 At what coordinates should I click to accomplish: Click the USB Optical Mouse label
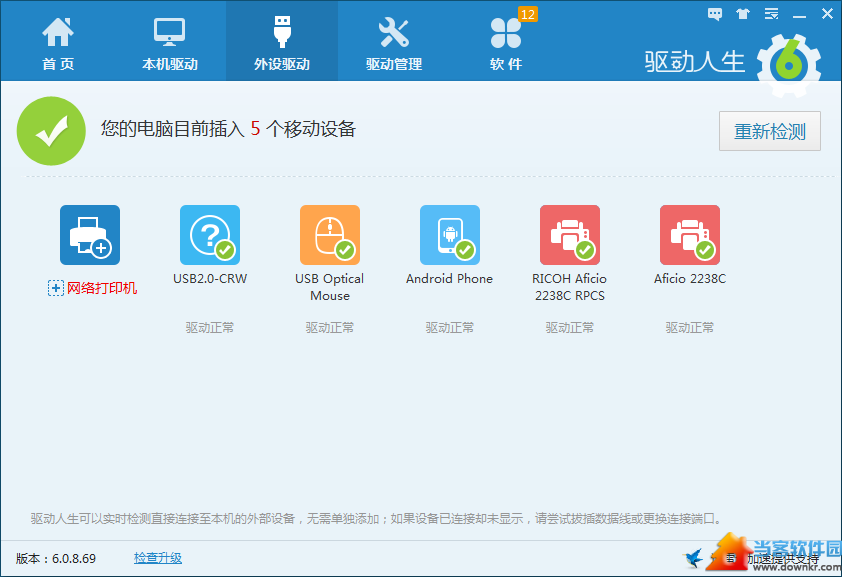[330, 287]
